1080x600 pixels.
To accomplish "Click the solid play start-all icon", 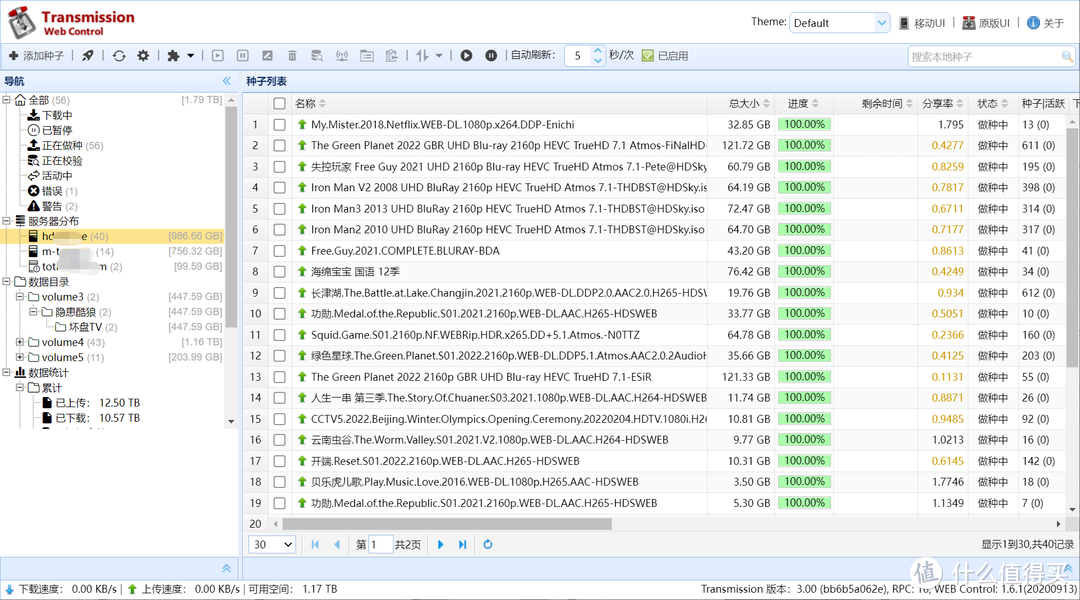I will click(466, 56).
